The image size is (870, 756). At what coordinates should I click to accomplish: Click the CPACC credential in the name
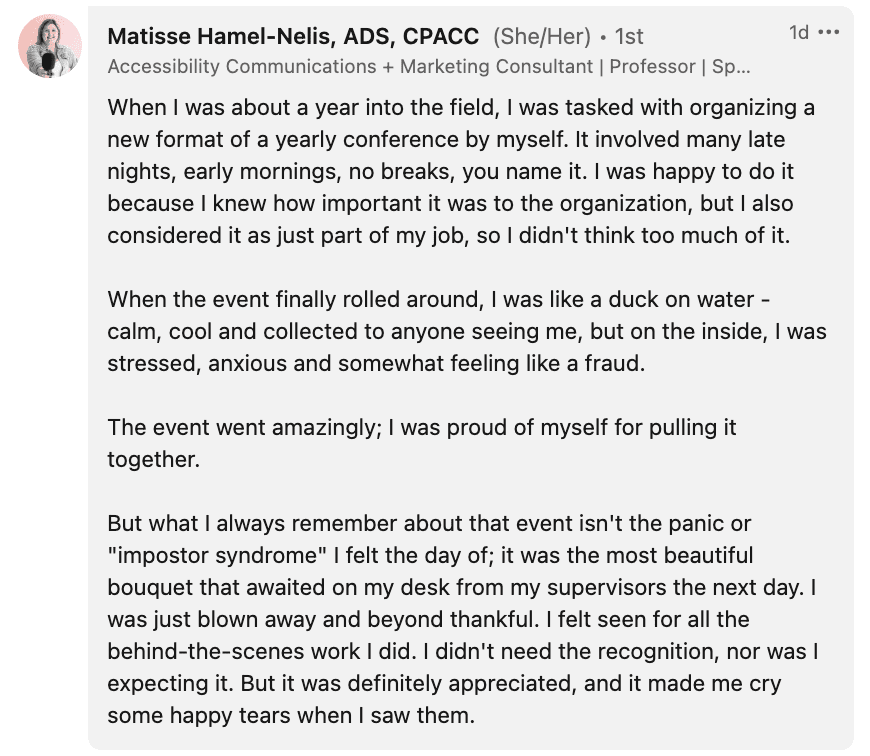click(x=440, y=37)
